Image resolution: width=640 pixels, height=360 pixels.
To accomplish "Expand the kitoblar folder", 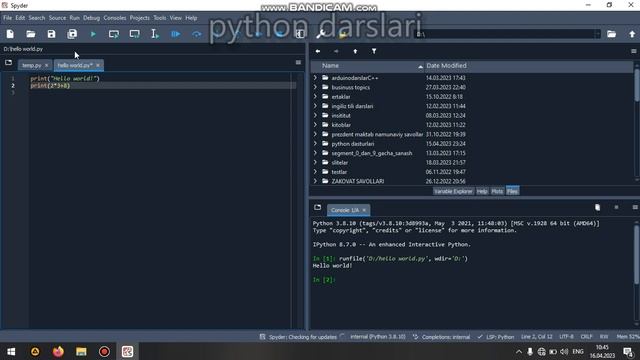I will [315, 124].
